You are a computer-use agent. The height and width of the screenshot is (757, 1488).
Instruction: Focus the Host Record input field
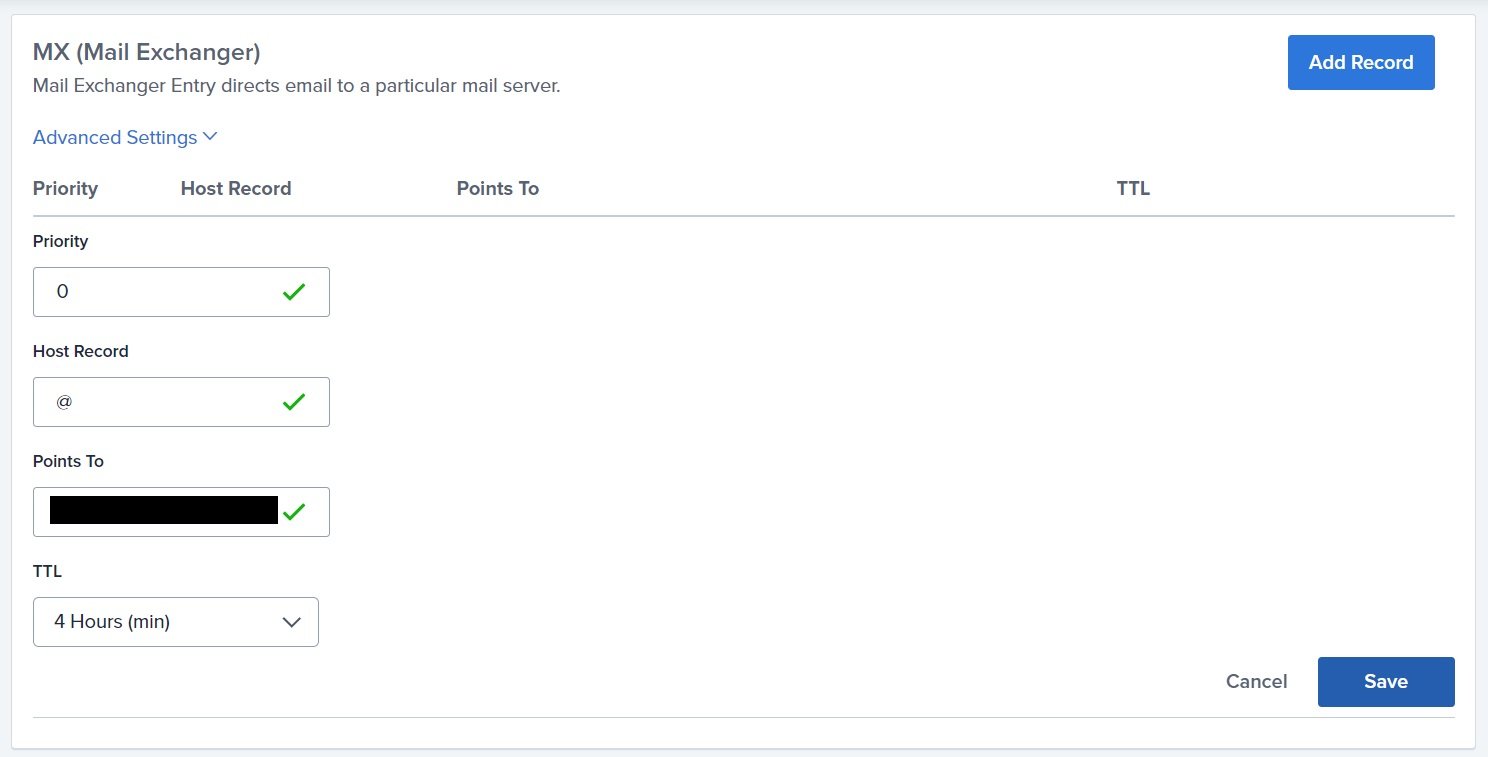click(x=181, y=402)
